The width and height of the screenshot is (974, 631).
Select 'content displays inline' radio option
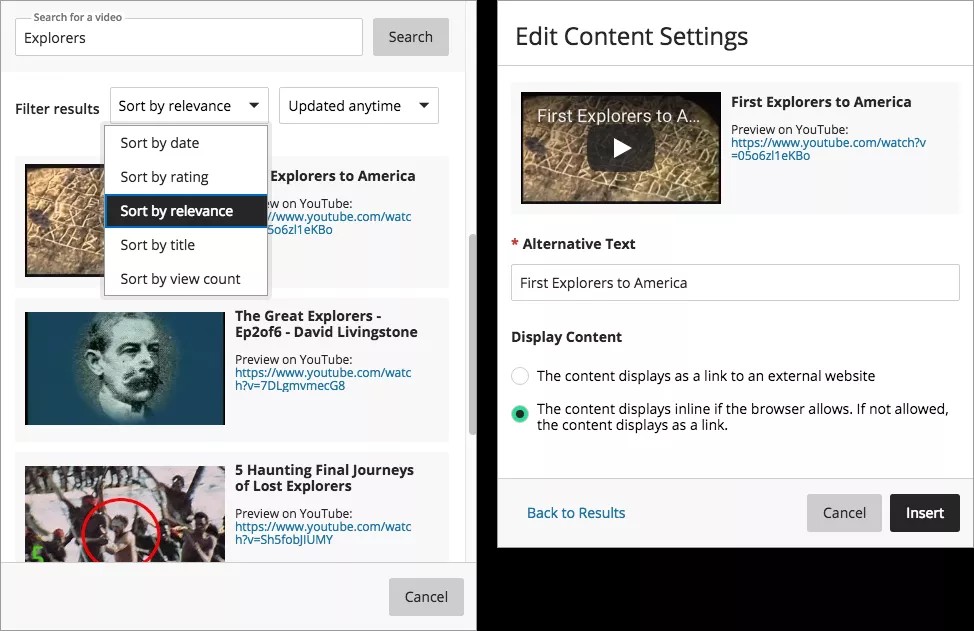coord(520,414)
